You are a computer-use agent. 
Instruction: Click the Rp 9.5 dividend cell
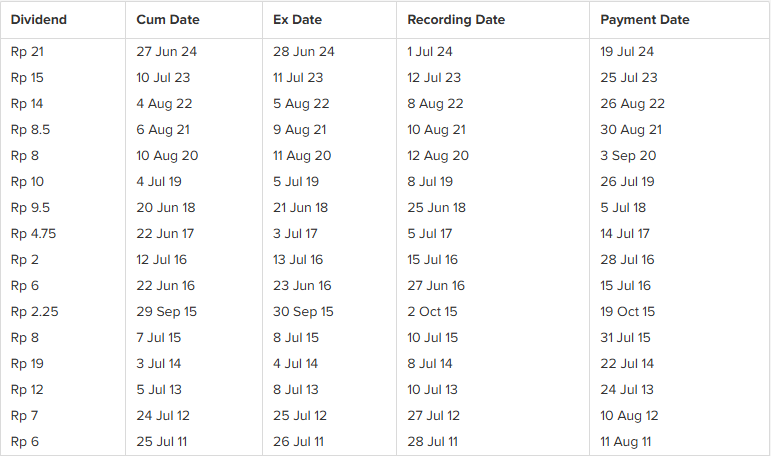[x=30, y=208]
